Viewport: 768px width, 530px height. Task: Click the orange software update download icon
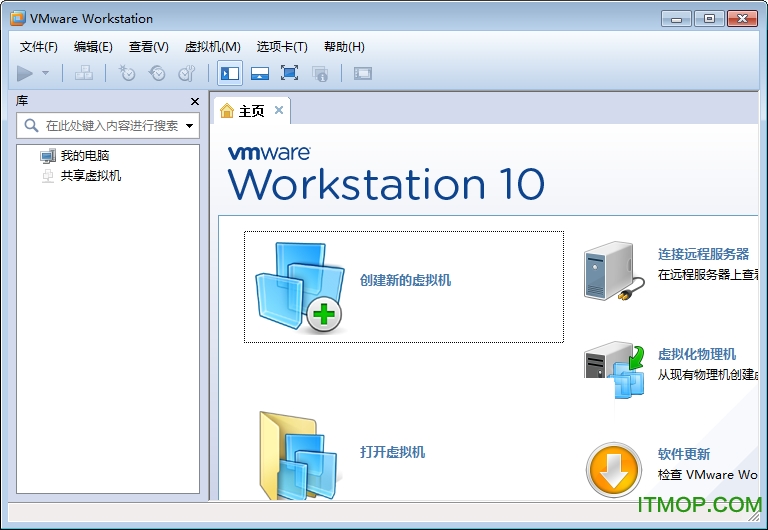(614, 470)
